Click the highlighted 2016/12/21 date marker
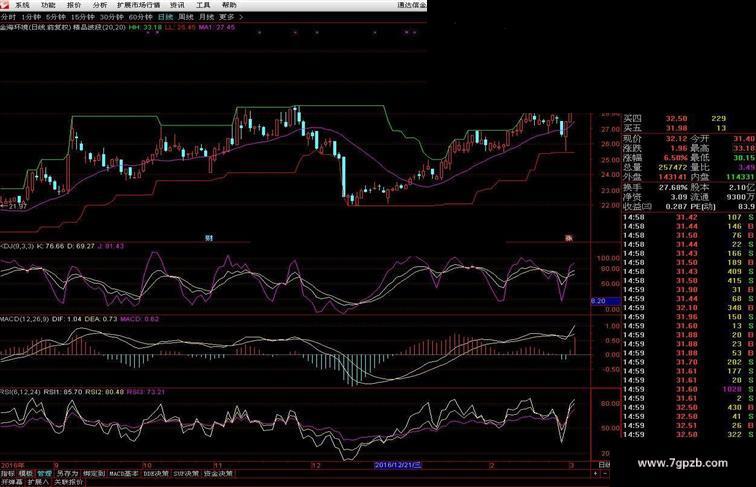 pyautogui.click(x=398, y=465)
